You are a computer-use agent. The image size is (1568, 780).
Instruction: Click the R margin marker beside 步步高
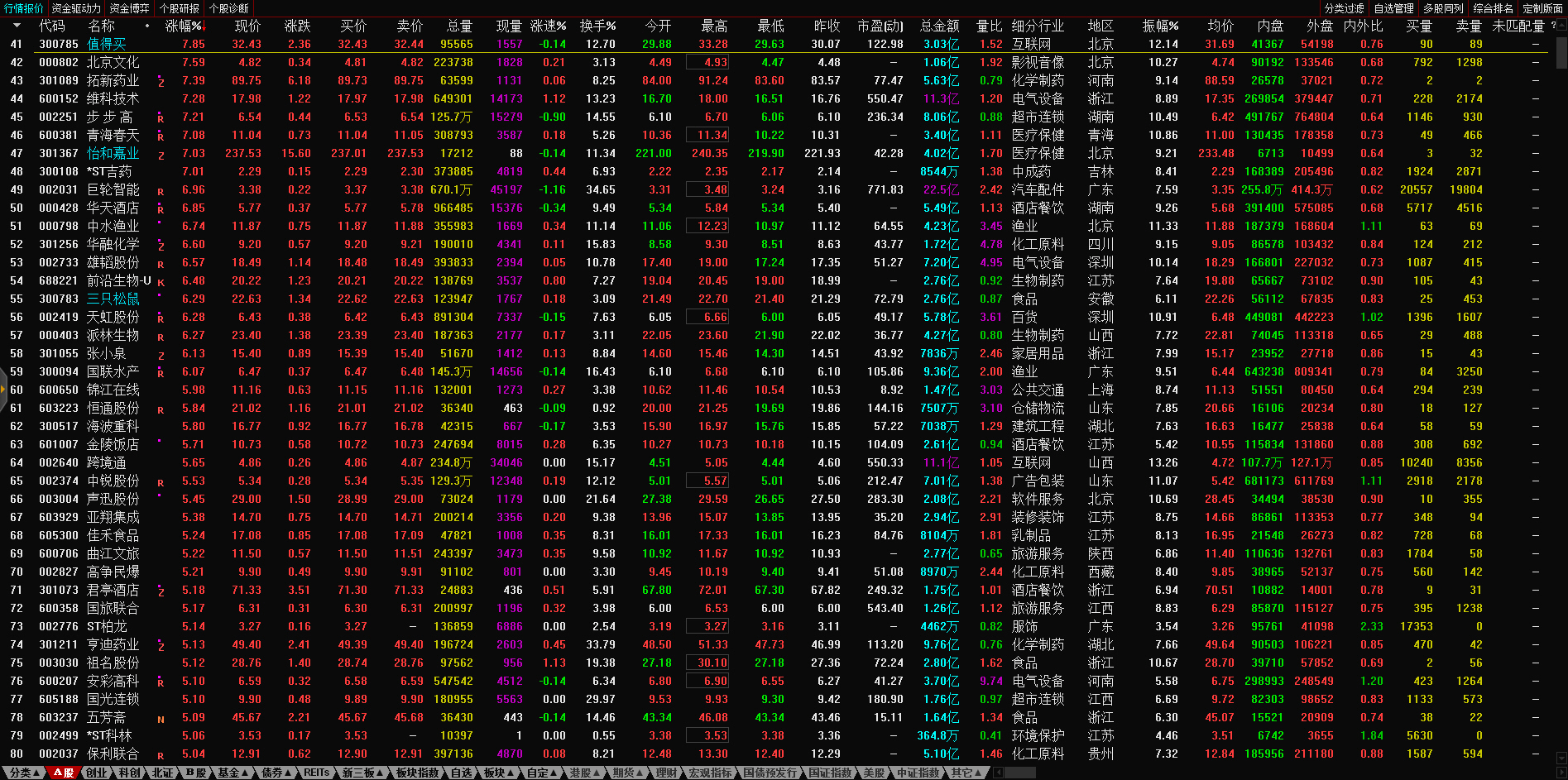161,118
